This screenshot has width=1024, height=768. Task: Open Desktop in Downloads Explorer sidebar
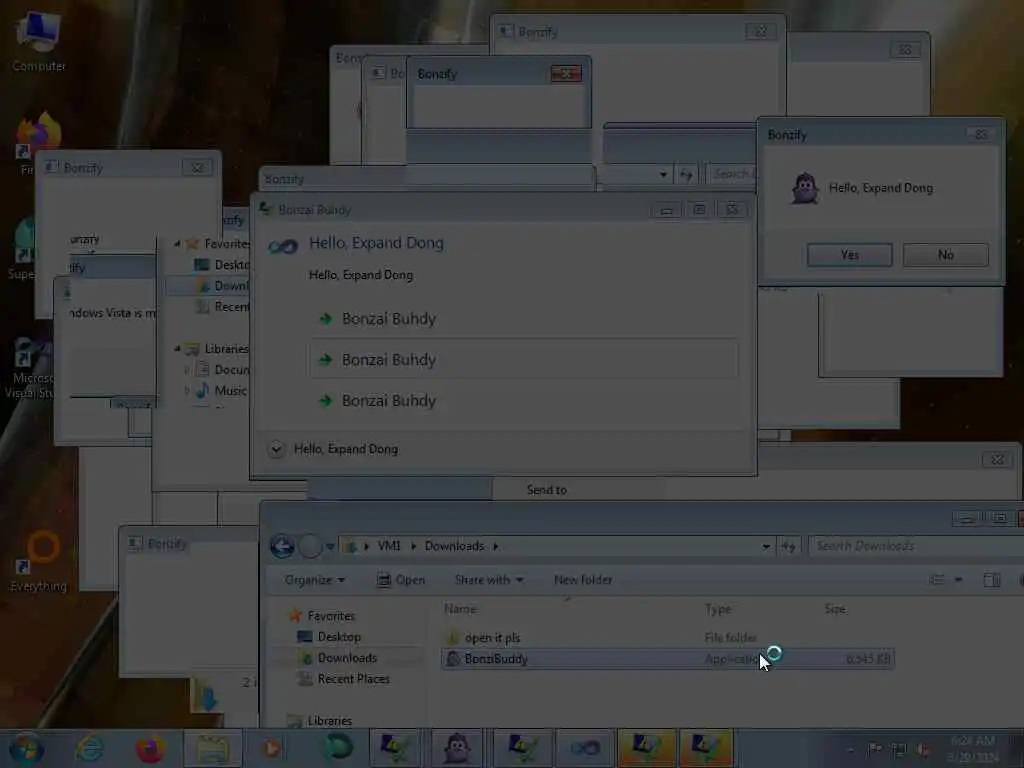tap(339, 637)
